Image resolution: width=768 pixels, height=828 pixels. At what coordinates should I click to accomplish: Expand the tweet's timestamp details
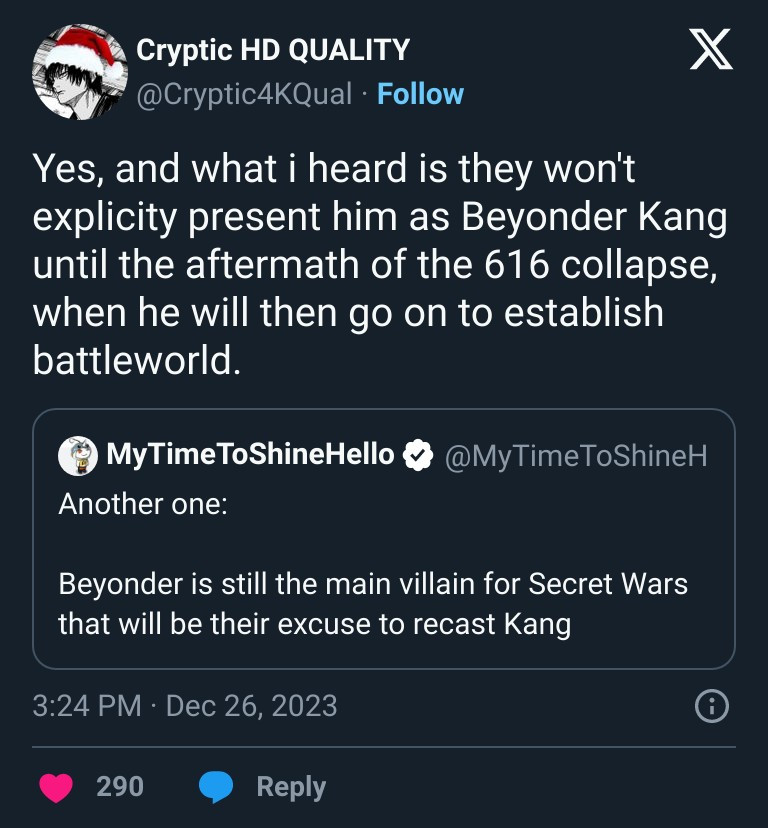(185, 707)
